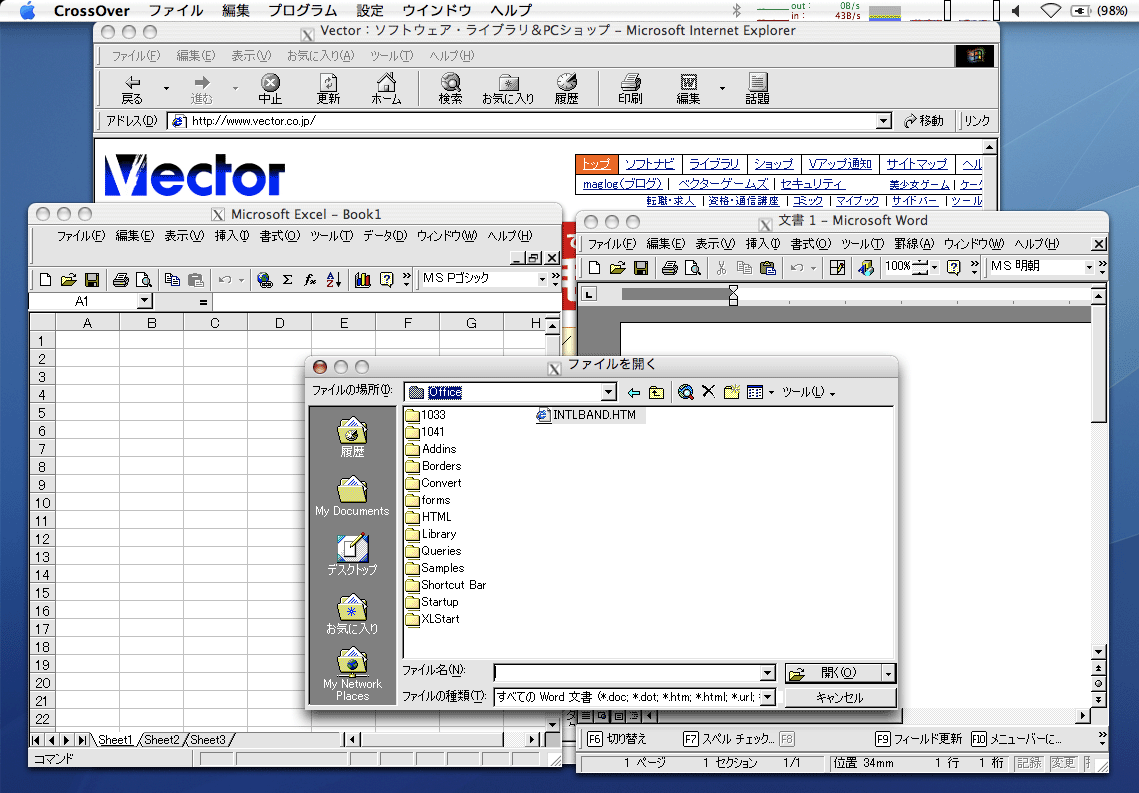Click Excel AutoSum icon

(288, 280)
